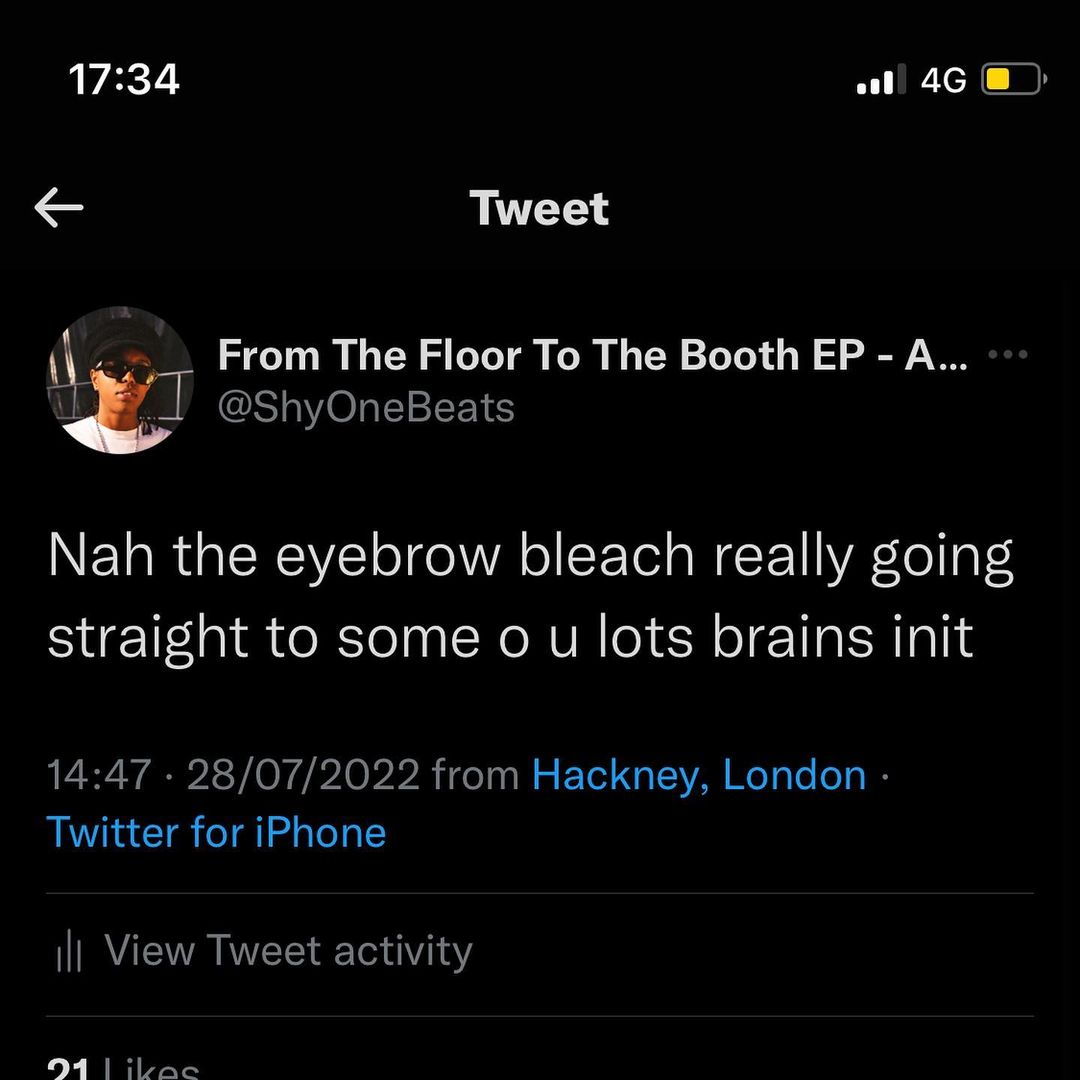1080x1080 pixels.
Task: Tap the 'Tweet' header title
Action: 539,208
